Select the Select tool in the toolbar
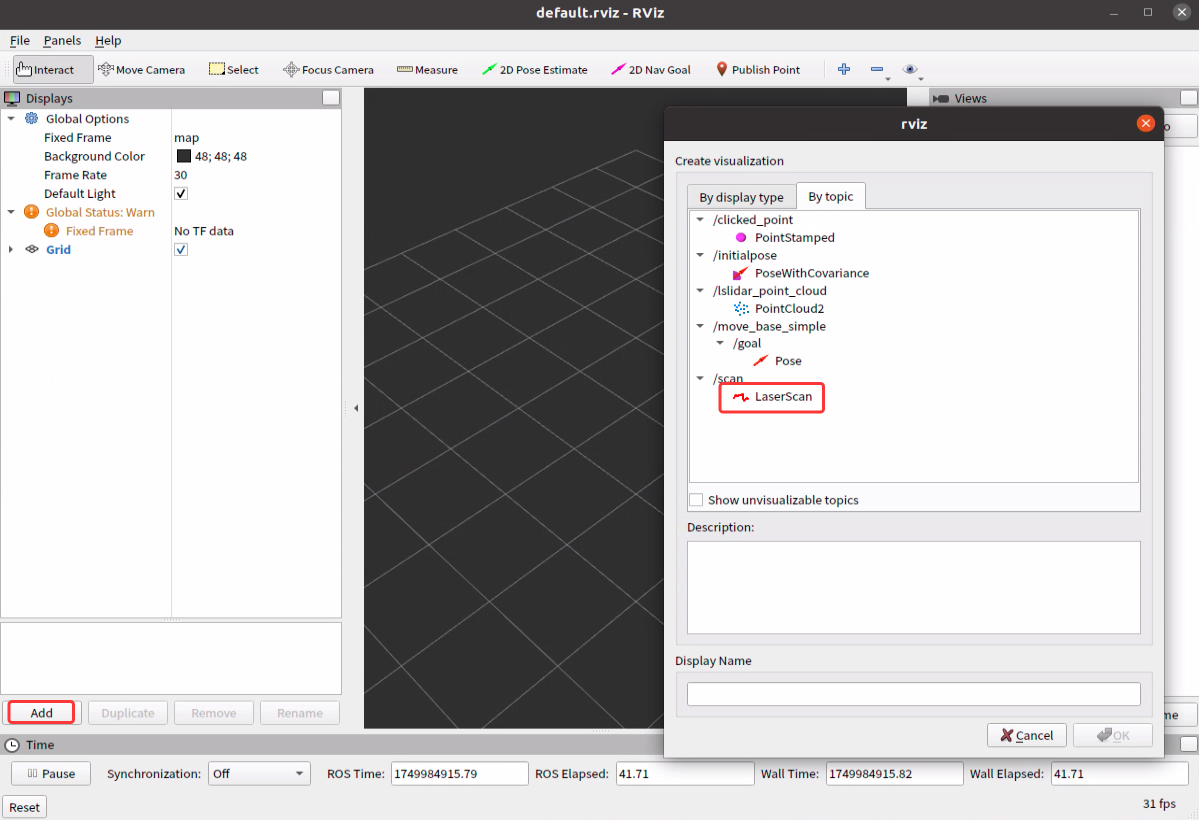 click(233, 69)
